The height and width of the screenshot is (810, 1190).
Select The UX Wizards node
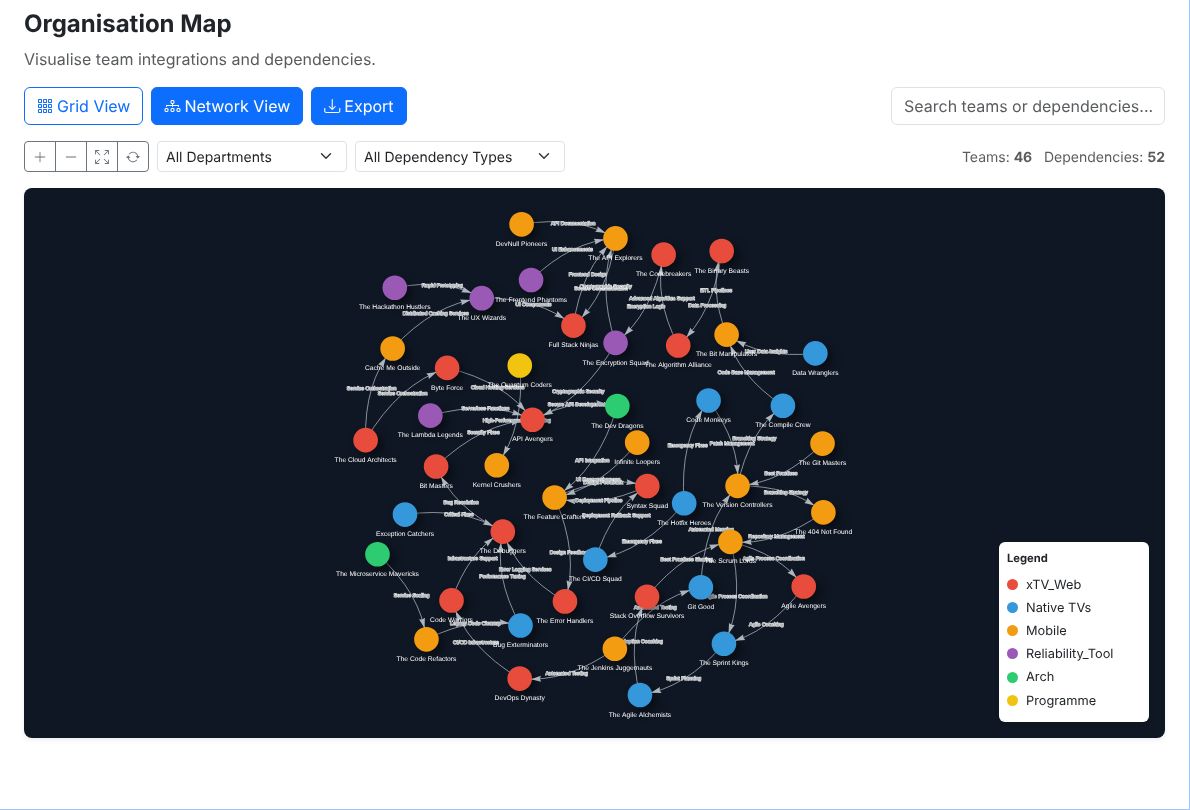[x=482, y=298]
